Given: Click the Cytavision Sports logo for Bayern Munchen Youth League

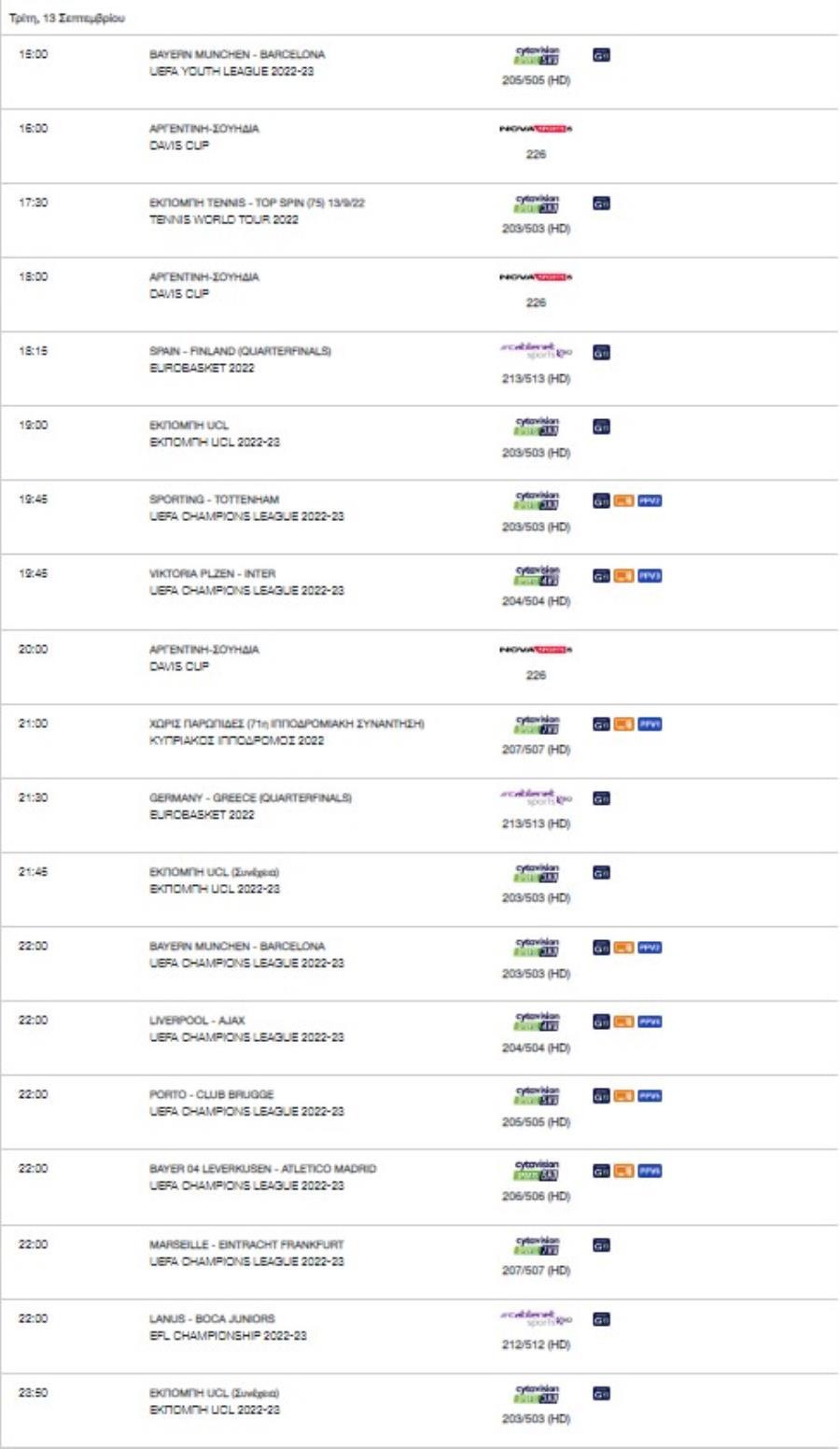Looking at the screenshot, I should point(537,56).
